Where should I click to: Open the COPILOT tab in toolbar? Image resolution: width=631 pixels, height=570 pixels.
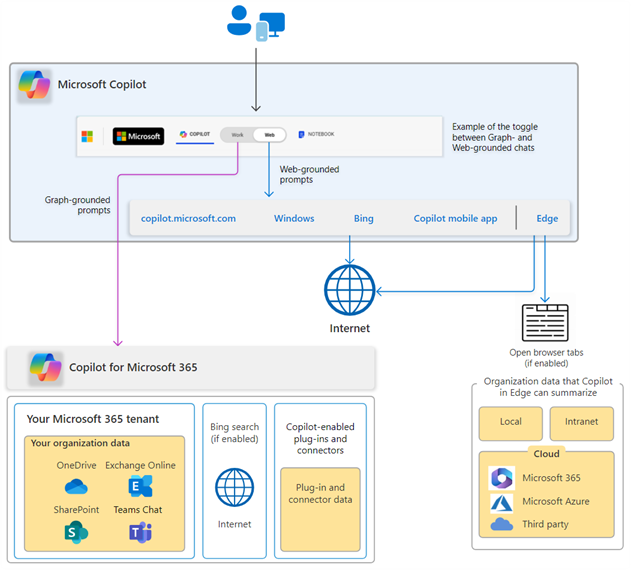pos(195,134)
